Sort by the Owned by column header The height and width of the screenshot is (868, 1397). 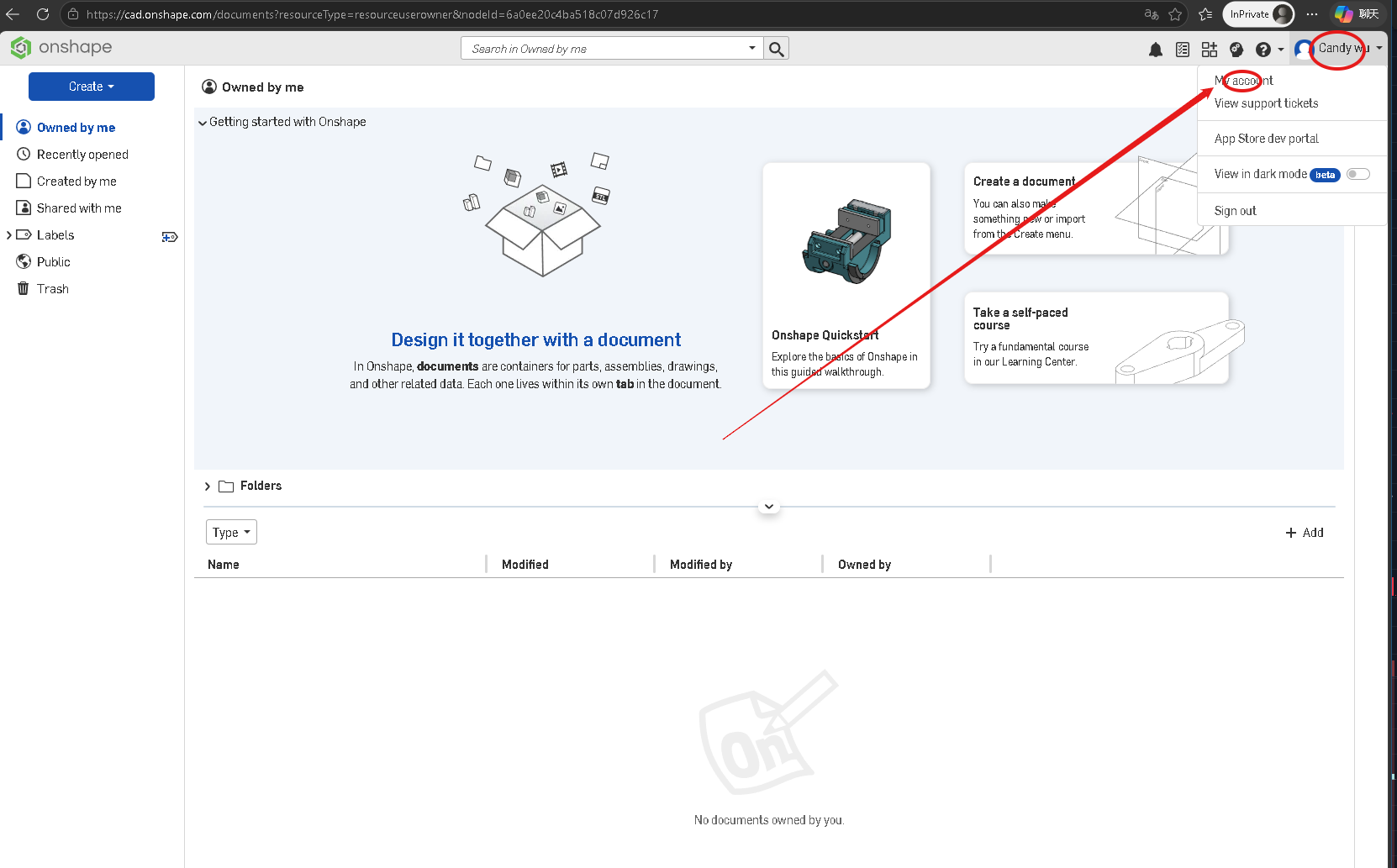(864, 565)
